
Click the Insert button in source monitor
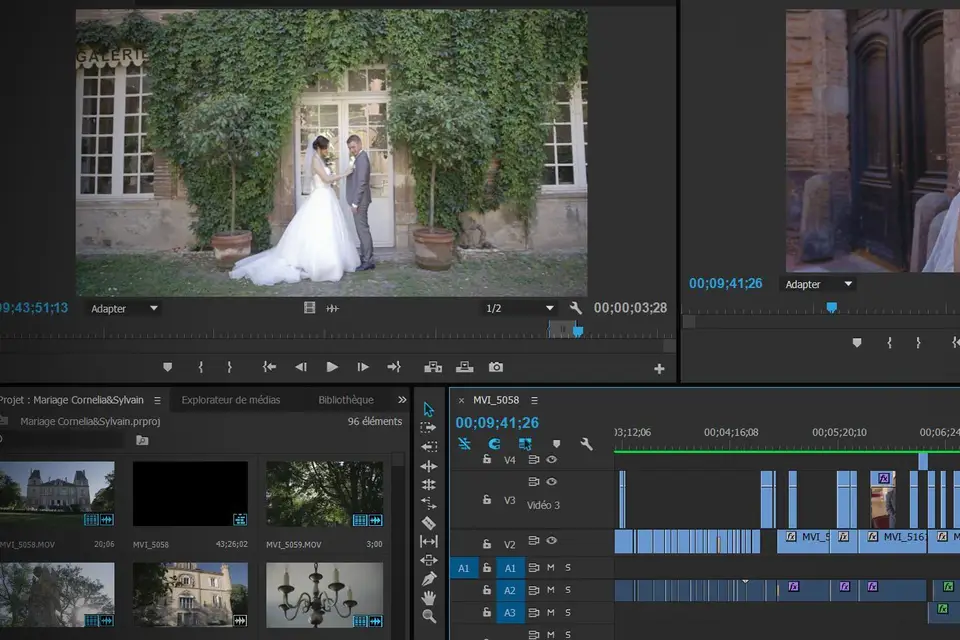click(433, 368)
